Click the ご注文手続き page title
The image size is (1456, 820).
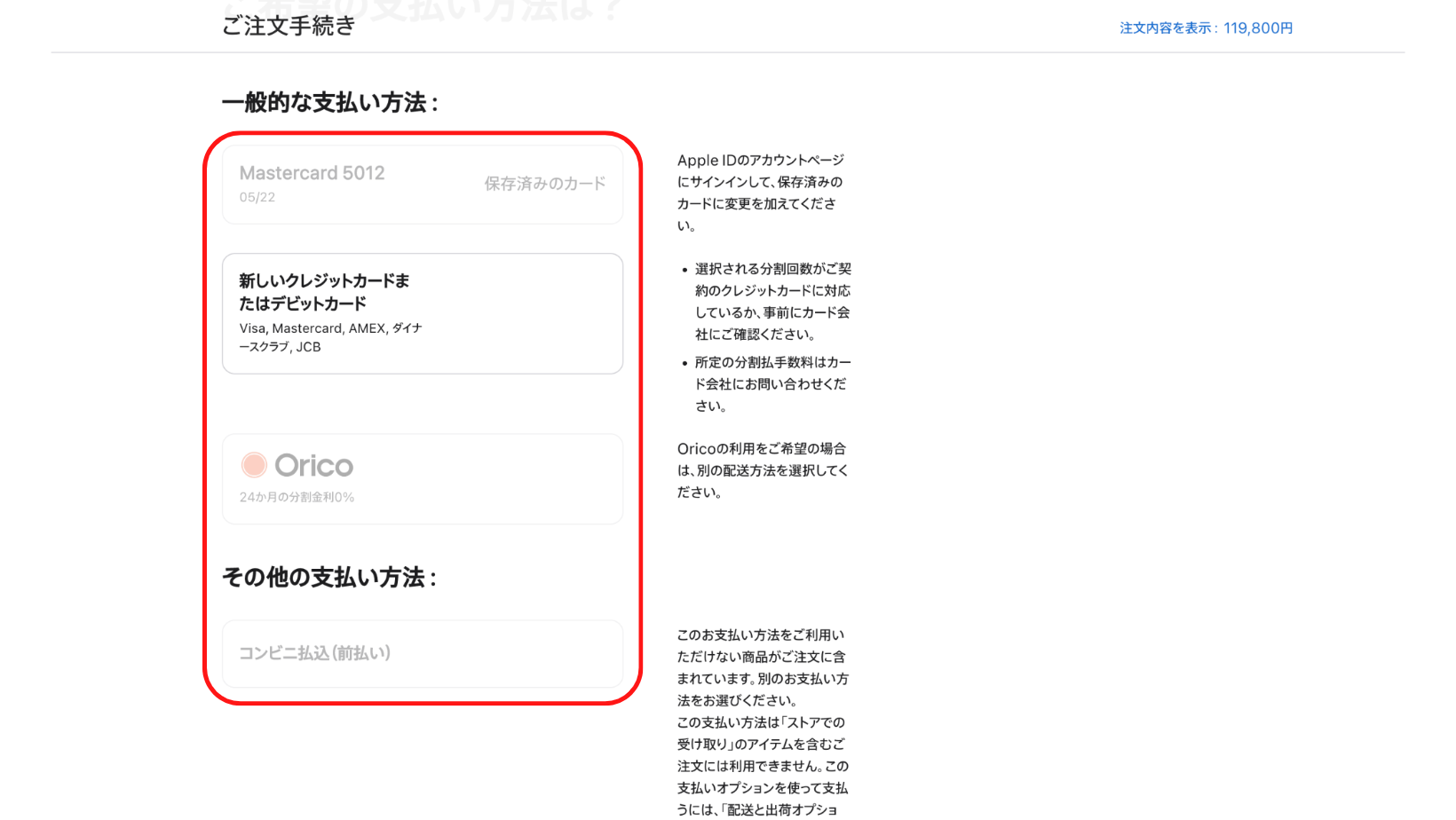(289, 27)
